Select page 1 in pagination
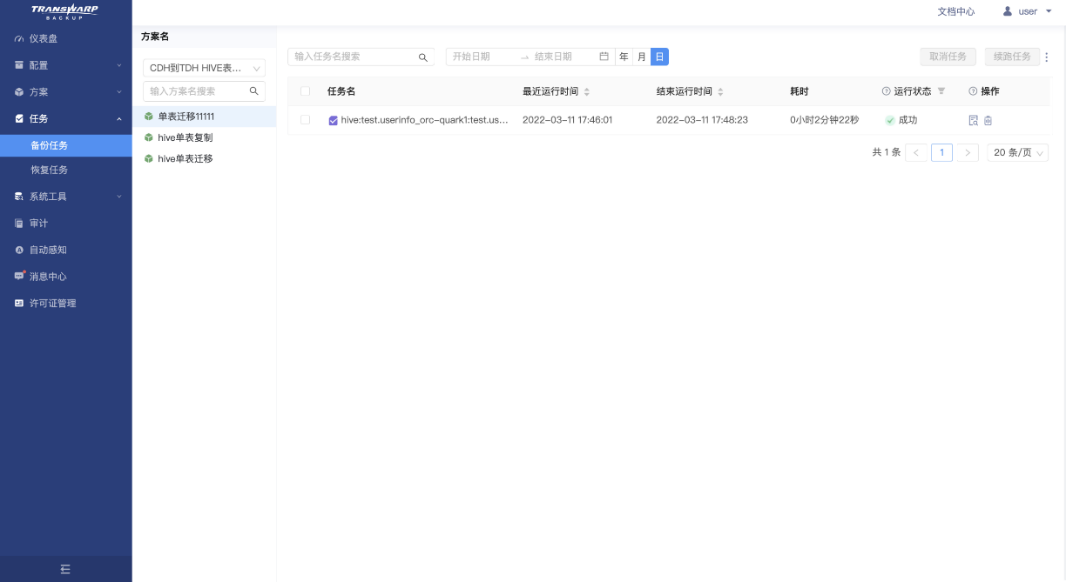Viewport: 1067px width, 582px height. [942, 152]
